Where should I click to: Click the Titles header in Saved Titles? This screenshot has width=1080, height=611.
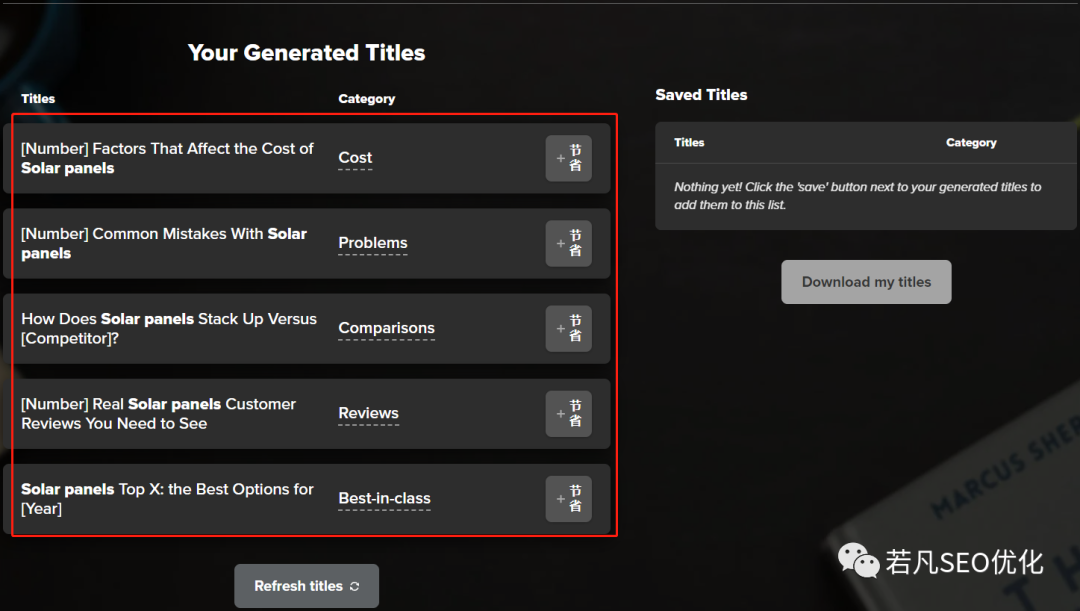689,143
